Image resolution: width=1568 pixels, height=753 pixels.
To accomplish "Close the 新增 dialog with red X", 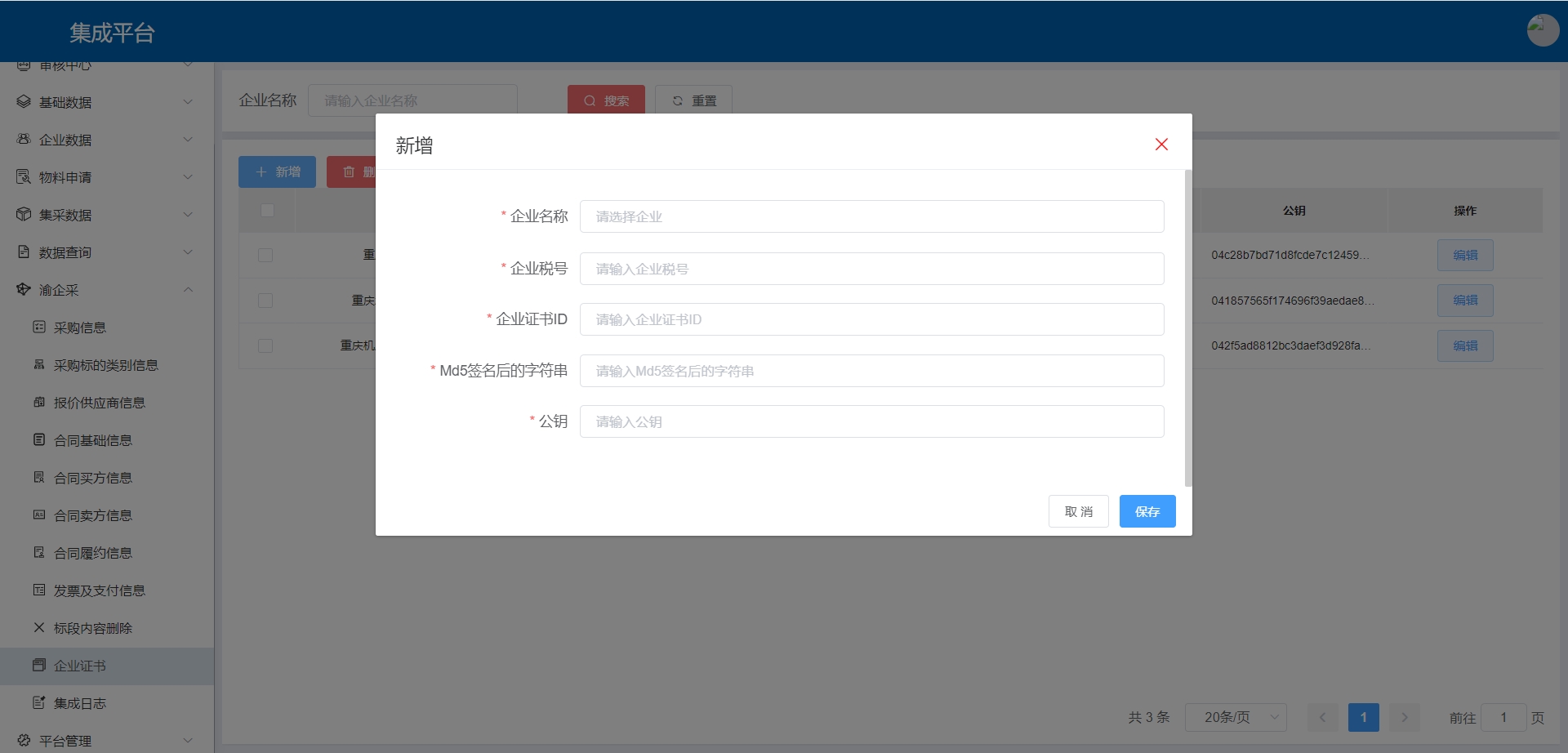I will (1161, 145).
